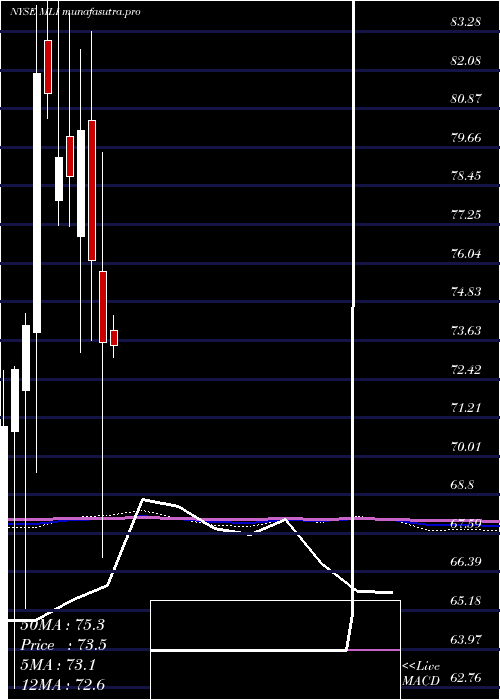Click the 79.66 price axis label

click(465, 138)
